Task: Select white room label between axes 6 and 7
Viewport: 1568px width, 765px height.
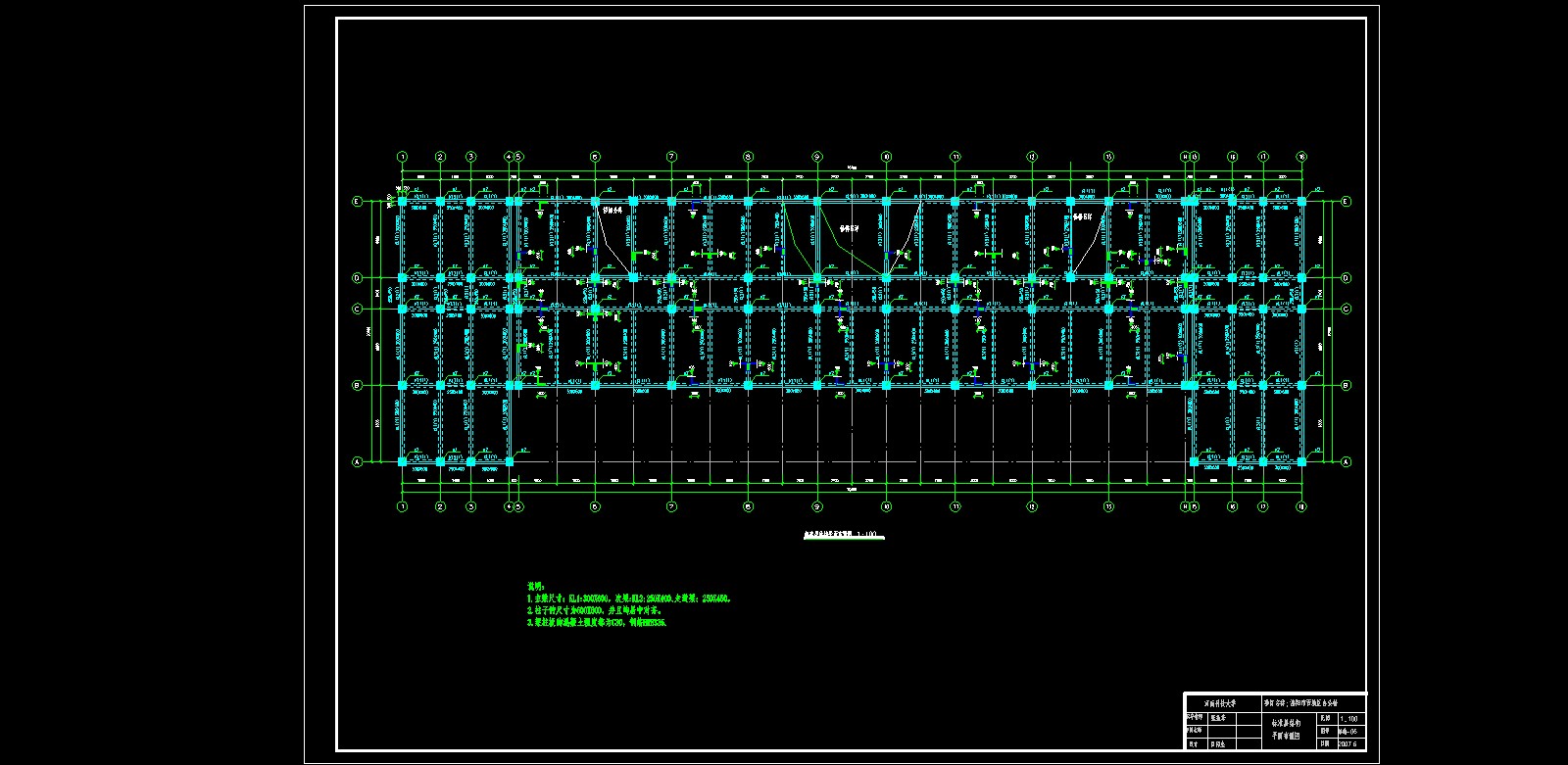Action: pyautogui.click(x=612, y=210)
